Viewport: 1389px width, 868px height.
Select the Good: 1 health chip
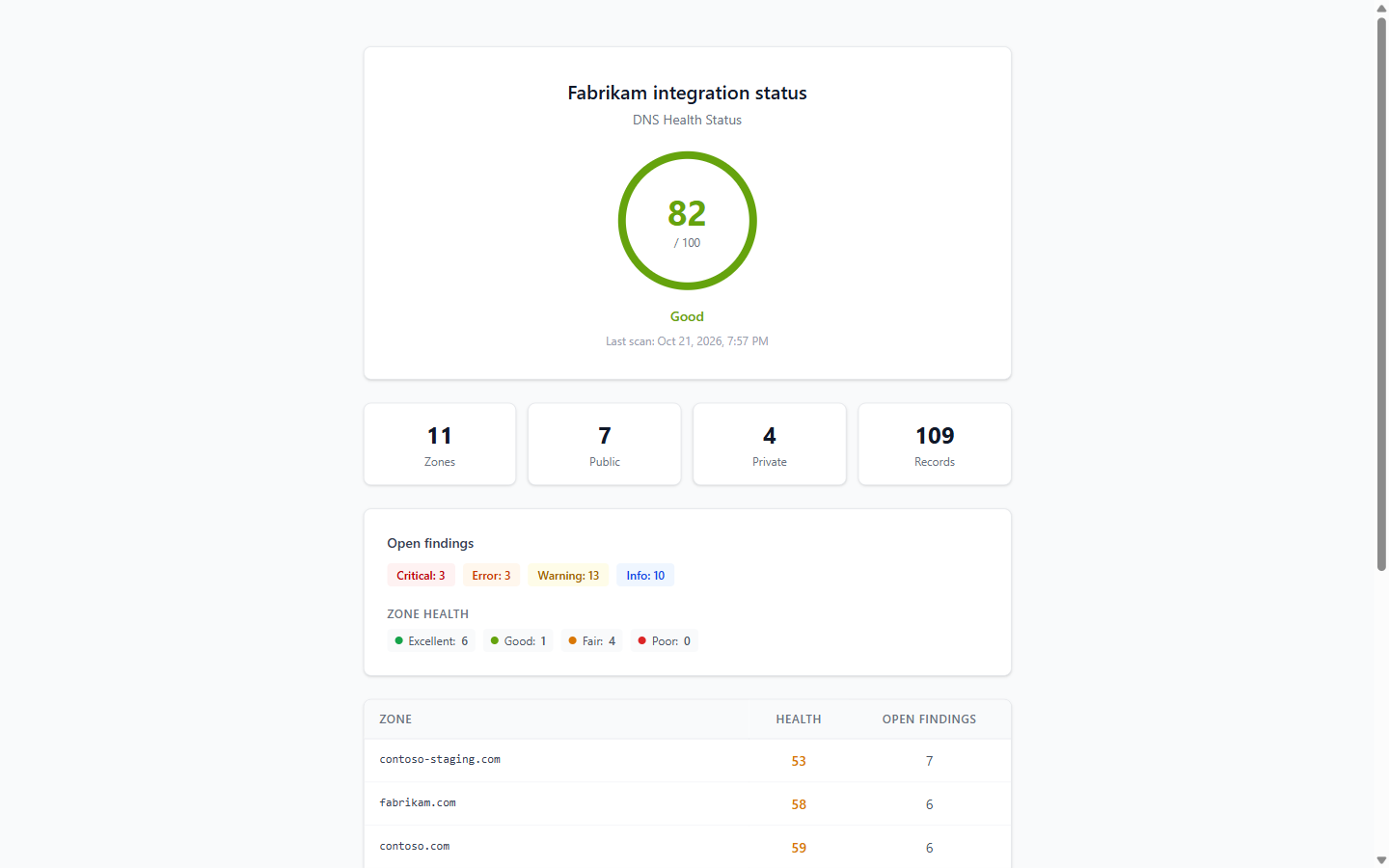click(x=518, y=641)
